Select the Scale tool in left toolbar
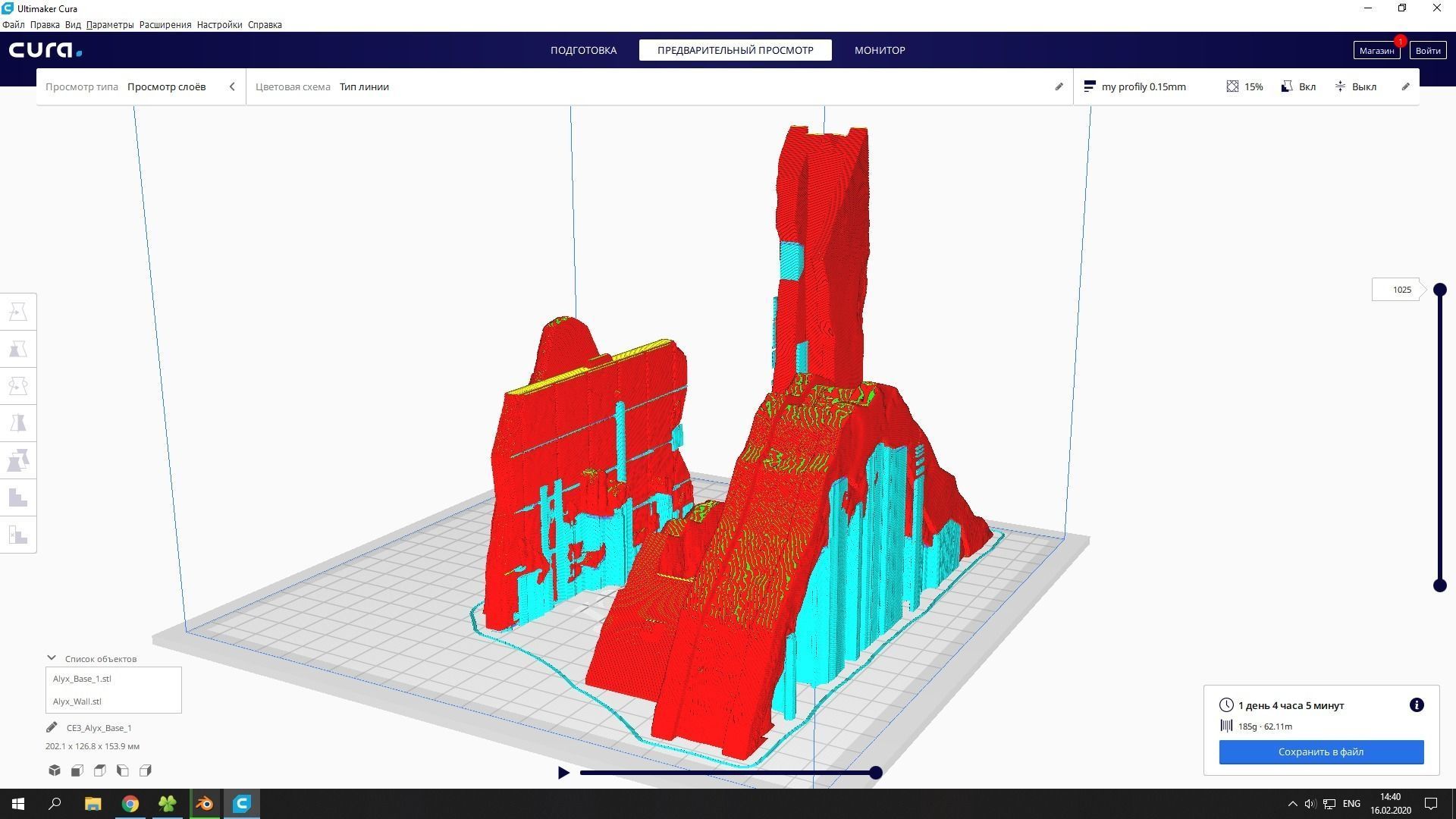Viewport: 1456px width, 819px height. click(18, 349)
